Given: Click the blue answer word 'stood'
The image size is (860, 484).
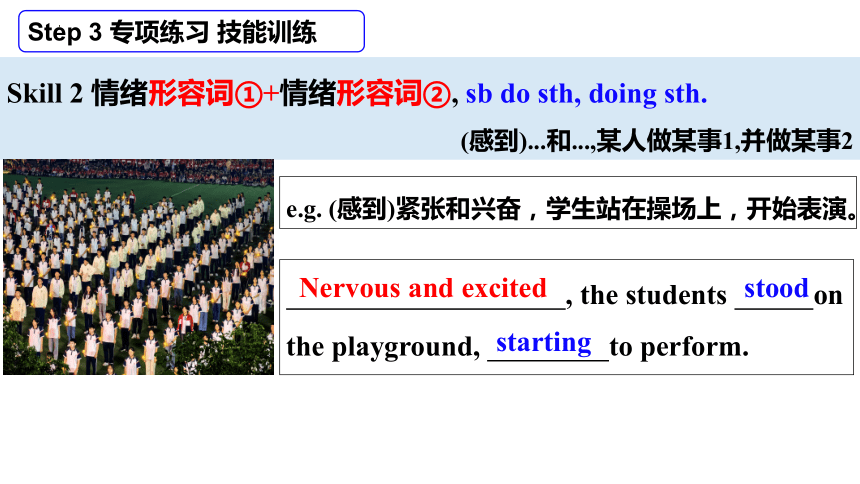Looking at the screenshot, I should 776,288.
